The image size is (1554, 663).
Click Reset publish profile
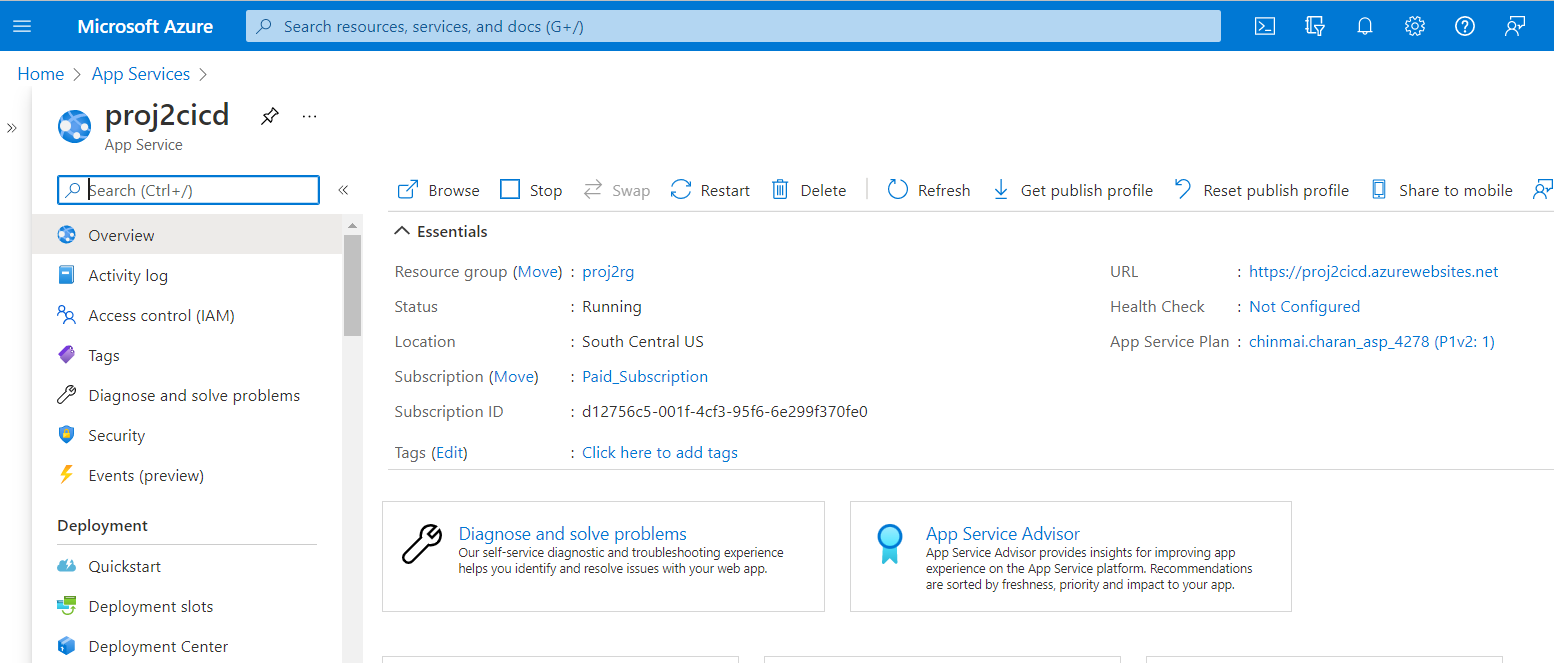pos(1262,190)
